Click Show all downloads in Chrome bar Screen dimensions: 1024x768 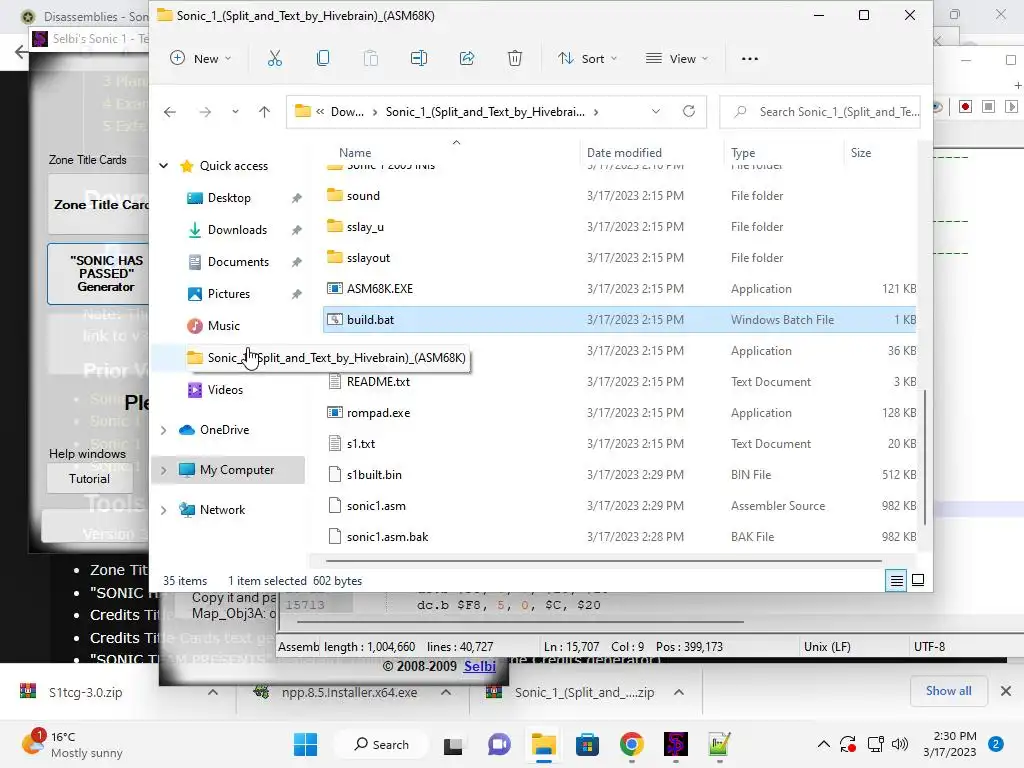(x=948, y=691)
